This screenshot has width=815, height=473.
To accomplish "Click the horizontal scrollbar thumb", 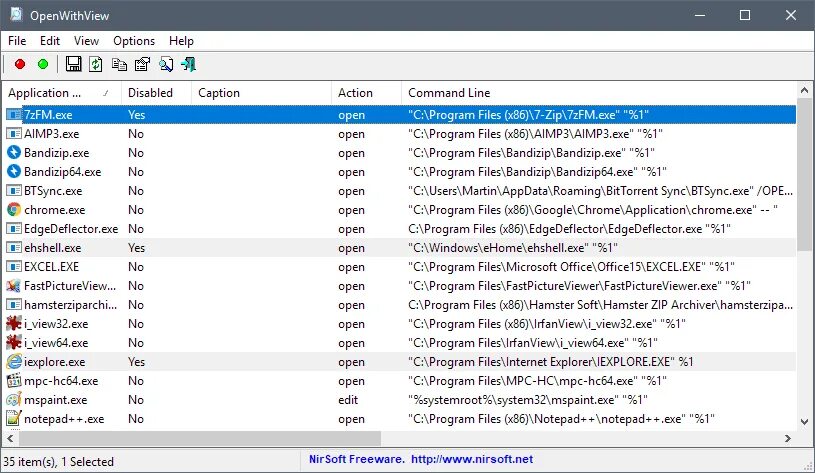I will coord(200,439).
